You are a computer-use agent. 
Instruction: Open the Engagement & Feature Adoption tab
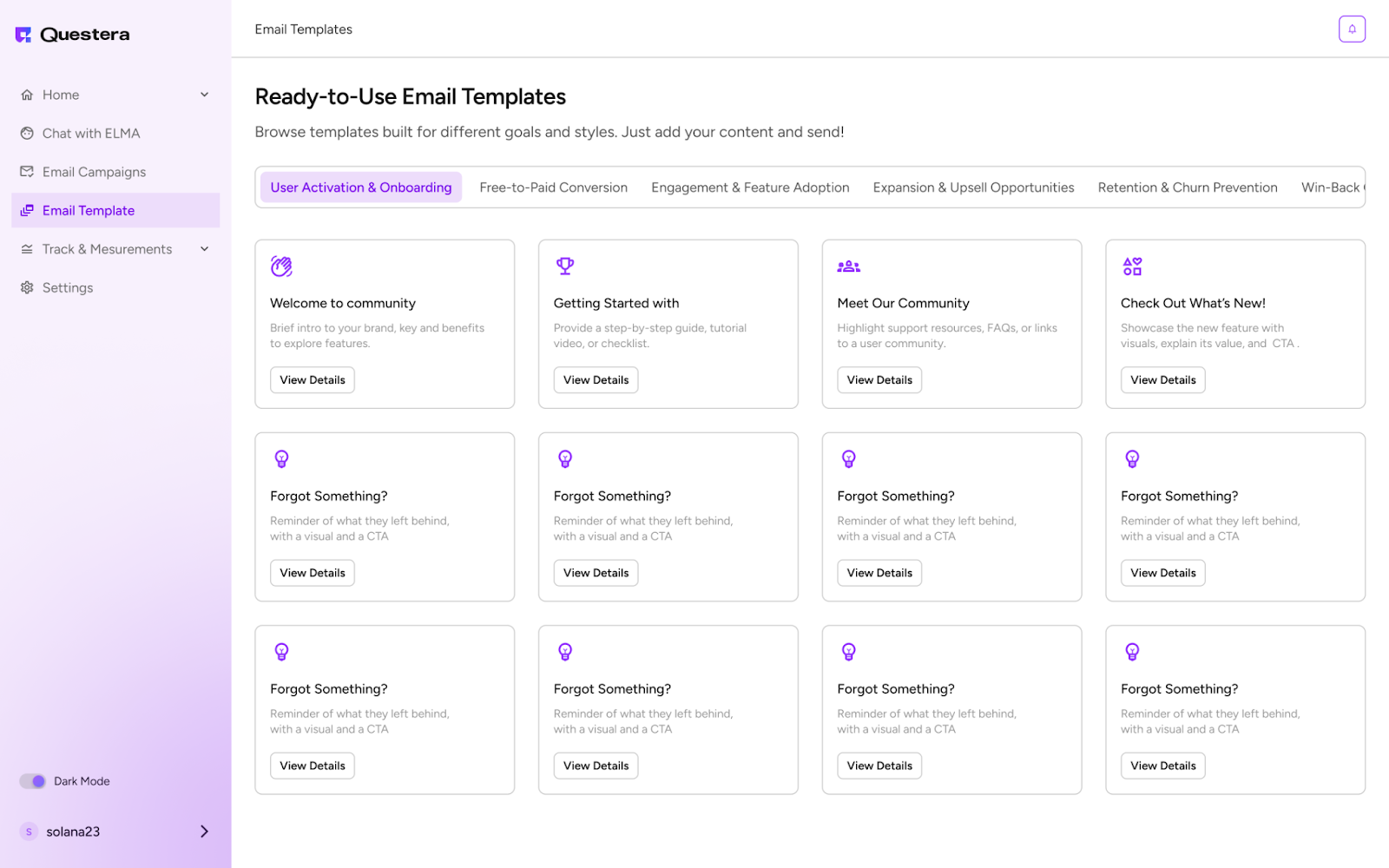tap(750, 187)
